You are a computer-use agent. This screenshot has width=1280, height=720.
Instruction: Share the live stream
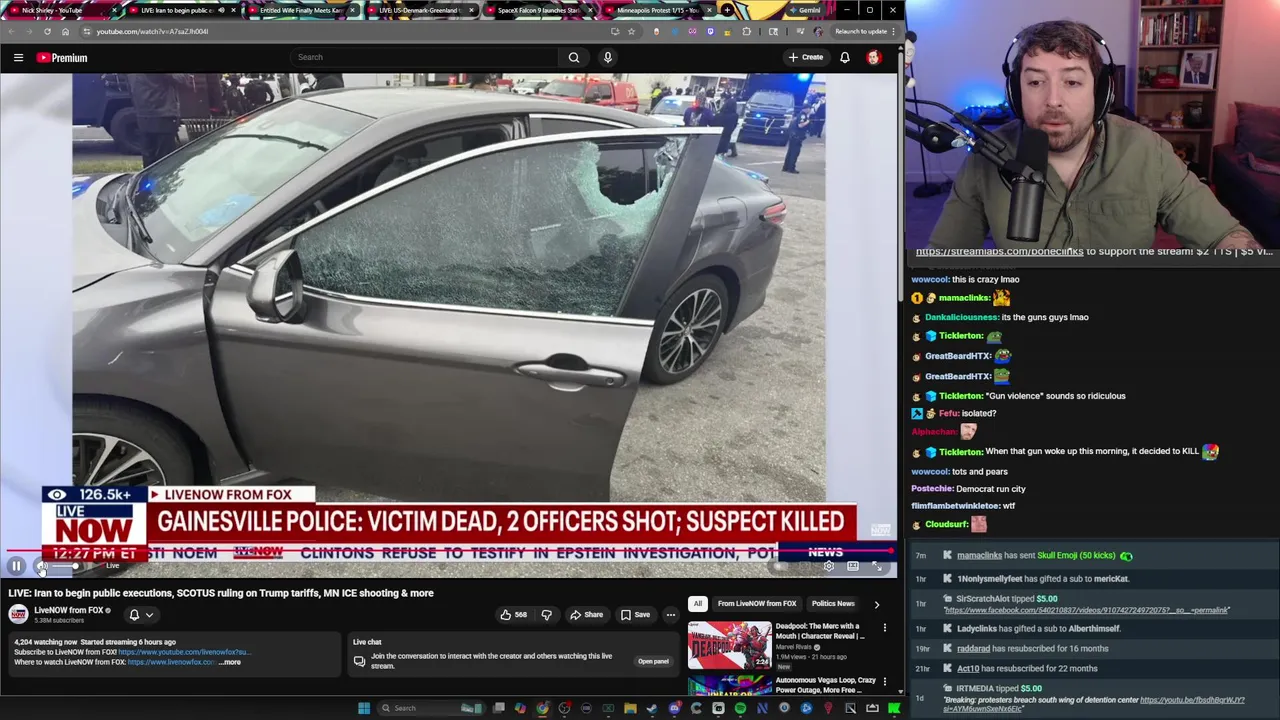[586, 615]
